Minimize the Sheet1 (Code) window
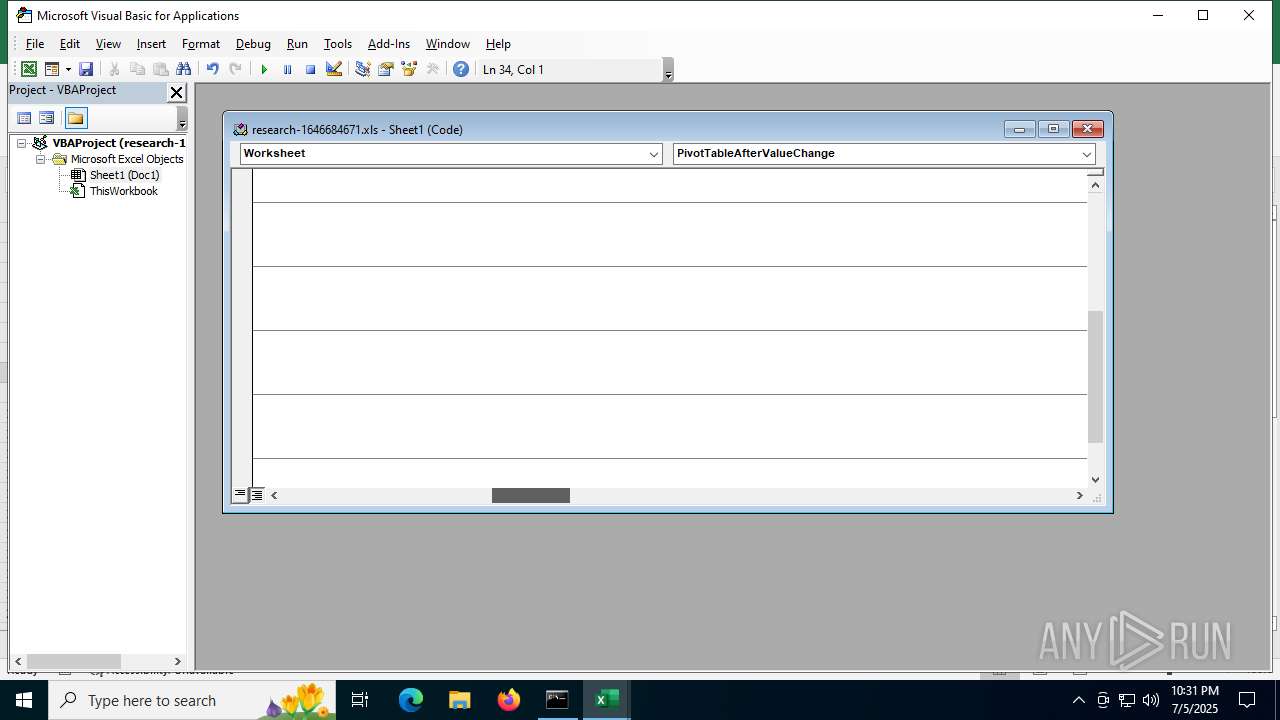1280x720 pixels. (x=1019, y=129)
